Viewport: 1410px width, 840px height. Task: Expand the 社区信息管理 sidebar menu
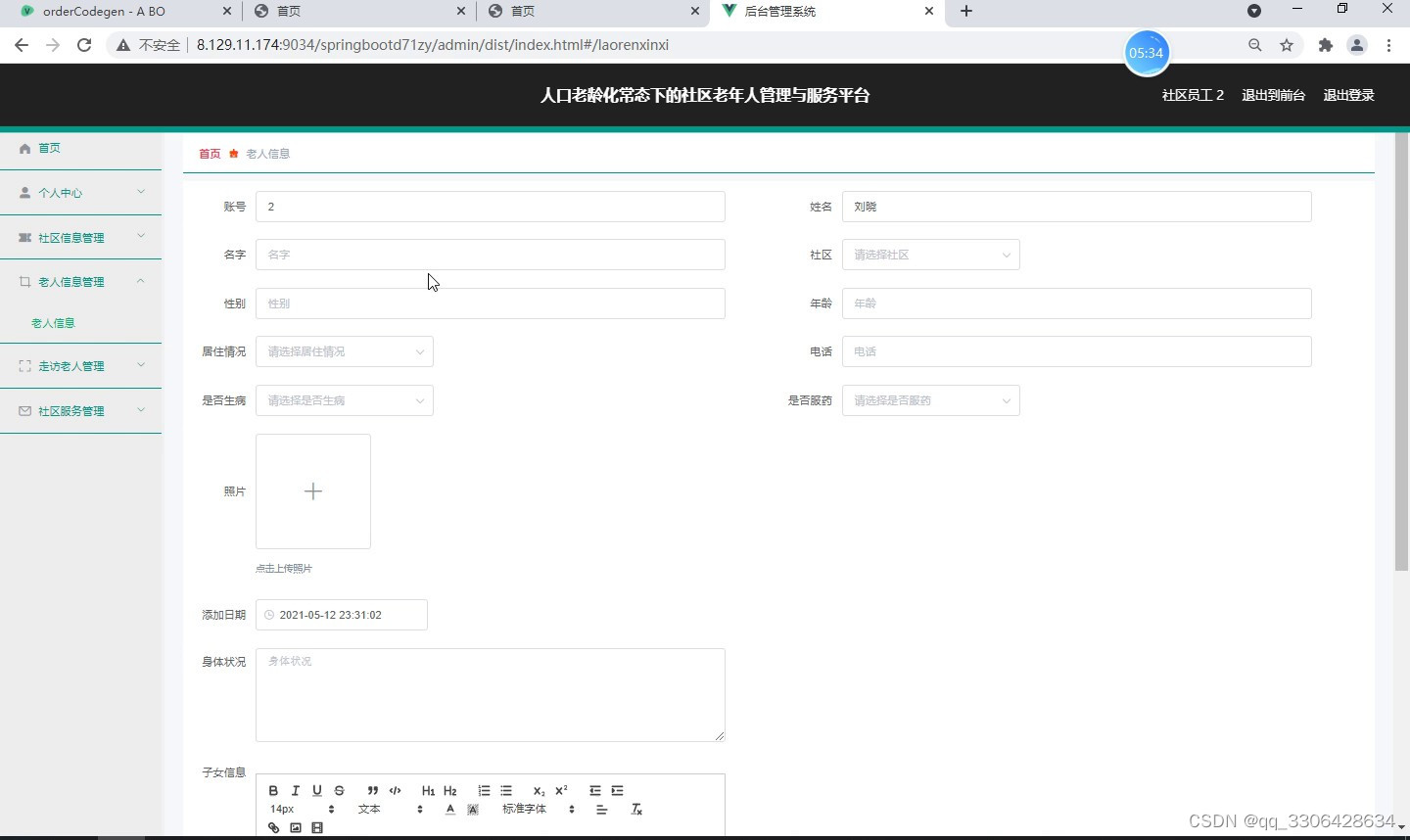click(80, 238)
